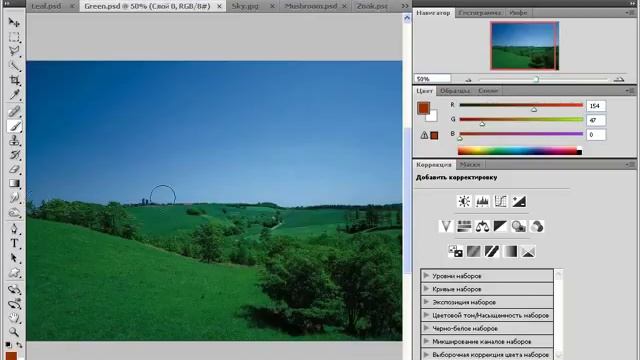Select the Magic Wand tool
640x360 pixels.
[x=14, y=66]
